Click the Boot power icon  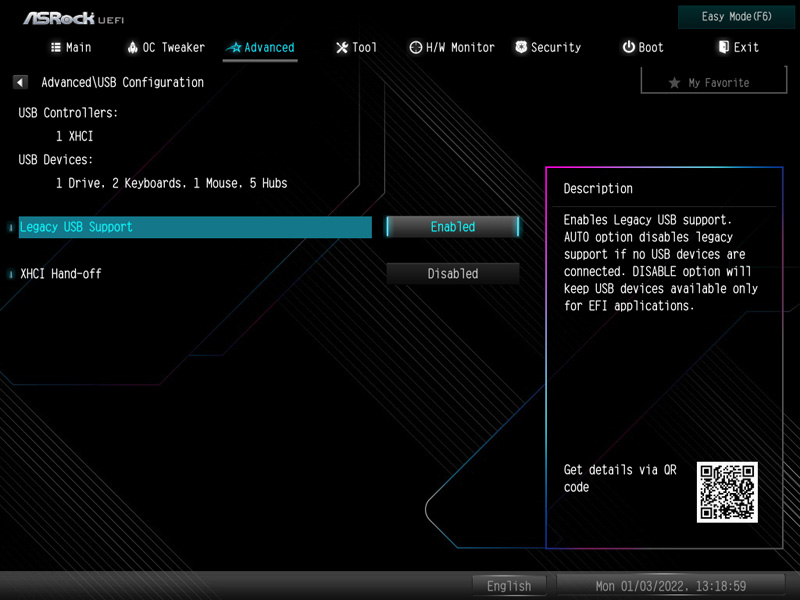(629, 47)
